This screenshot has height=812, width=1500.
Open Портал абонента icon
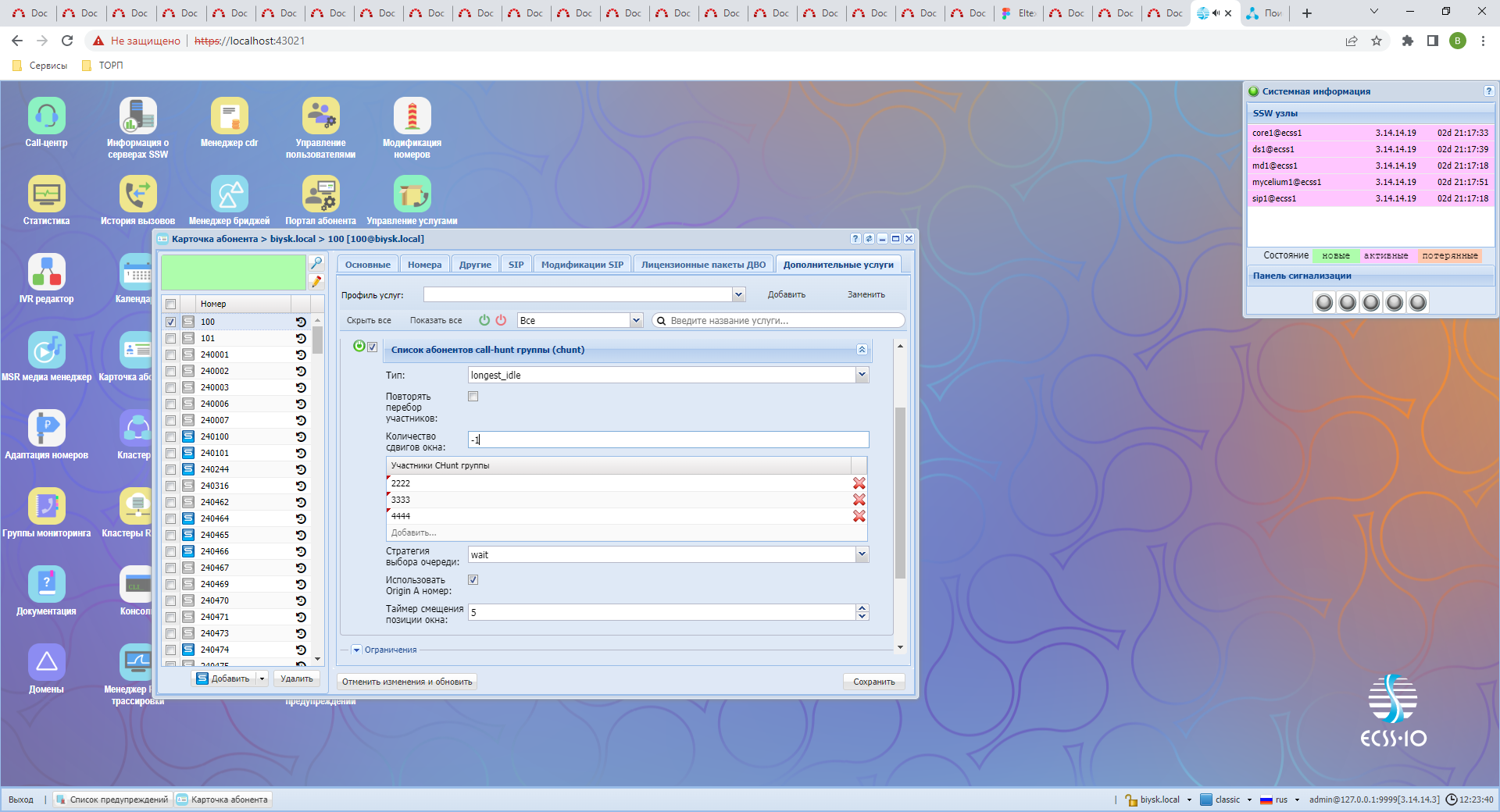[x=321, y=194]
